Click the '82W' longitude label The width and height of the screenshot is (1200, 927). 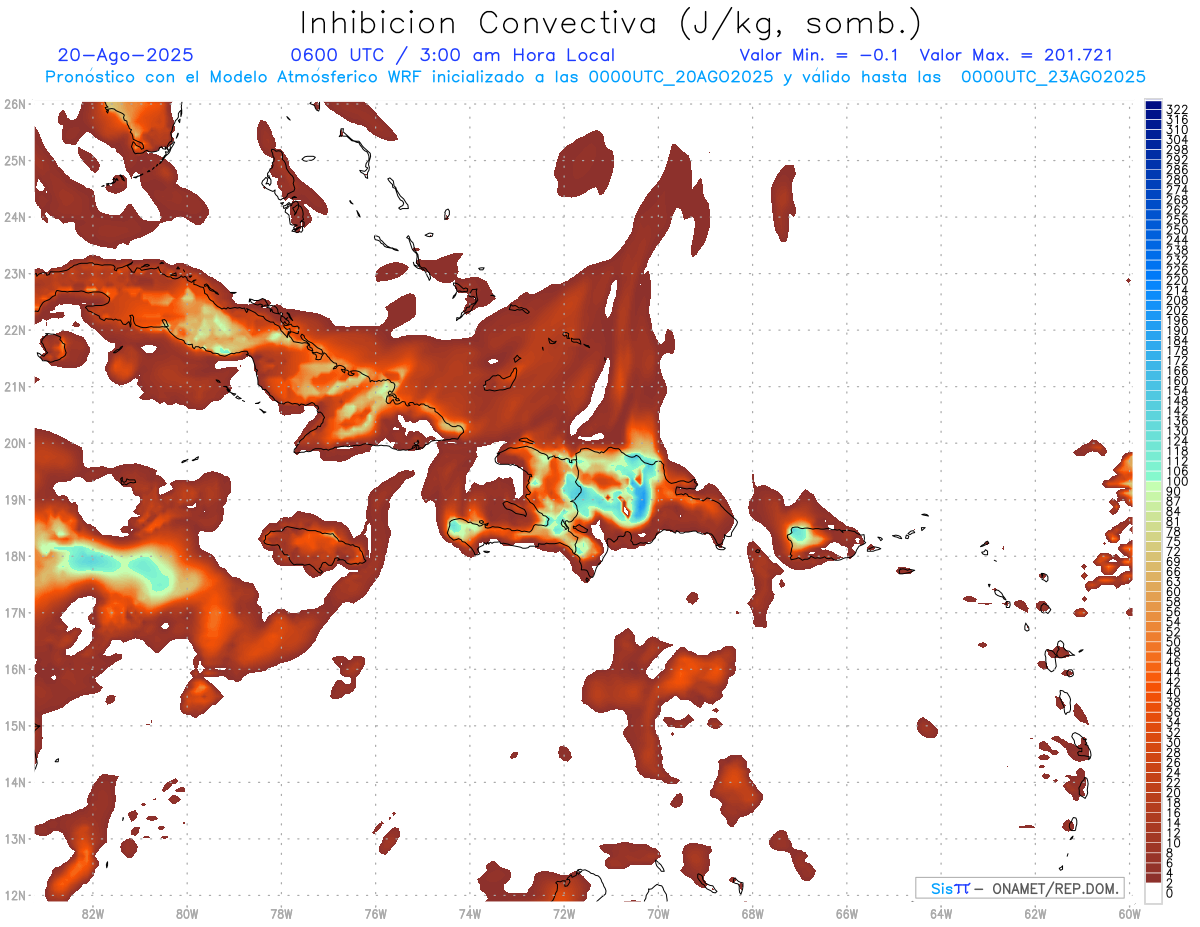(x=93, y=913)
